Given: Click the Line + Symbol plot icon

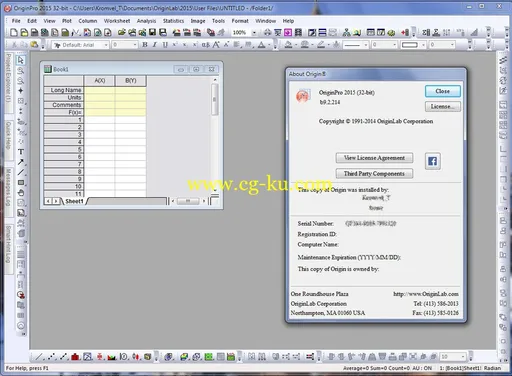Looking at the screenshot, I should pyautogui.click(x=63, y=357).
